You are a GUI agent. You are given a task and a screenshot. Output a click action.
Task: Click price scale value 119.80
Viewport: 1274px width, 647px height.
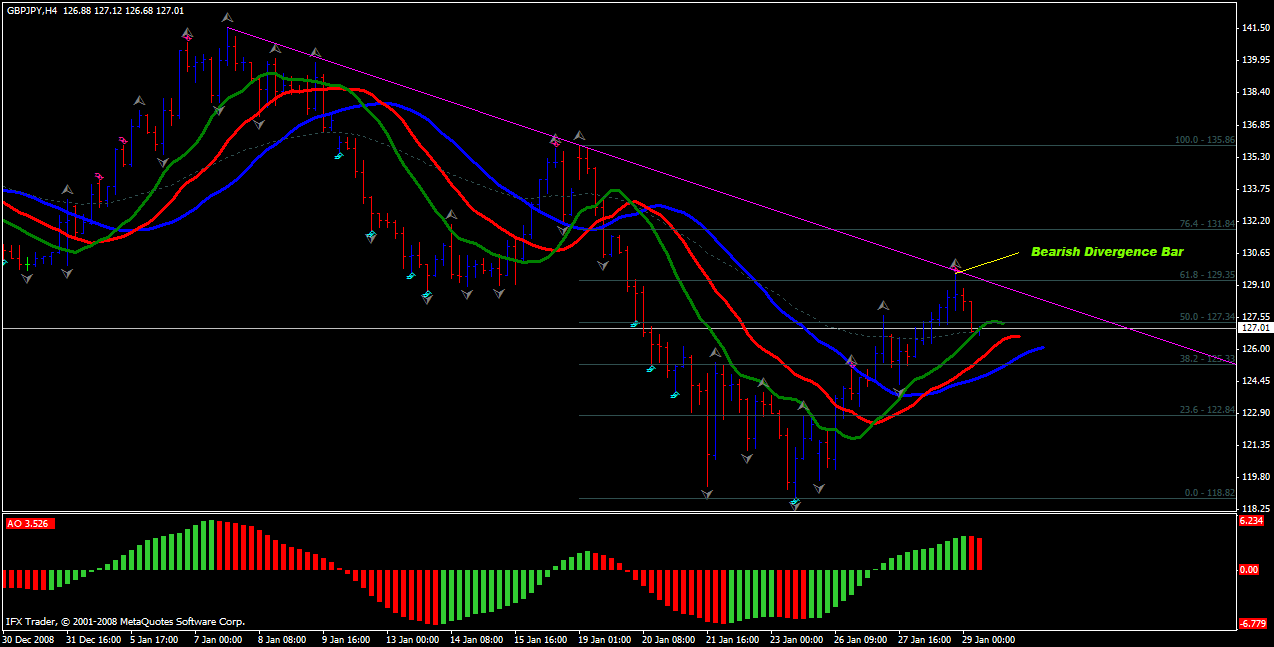(x=1255, y=477)
